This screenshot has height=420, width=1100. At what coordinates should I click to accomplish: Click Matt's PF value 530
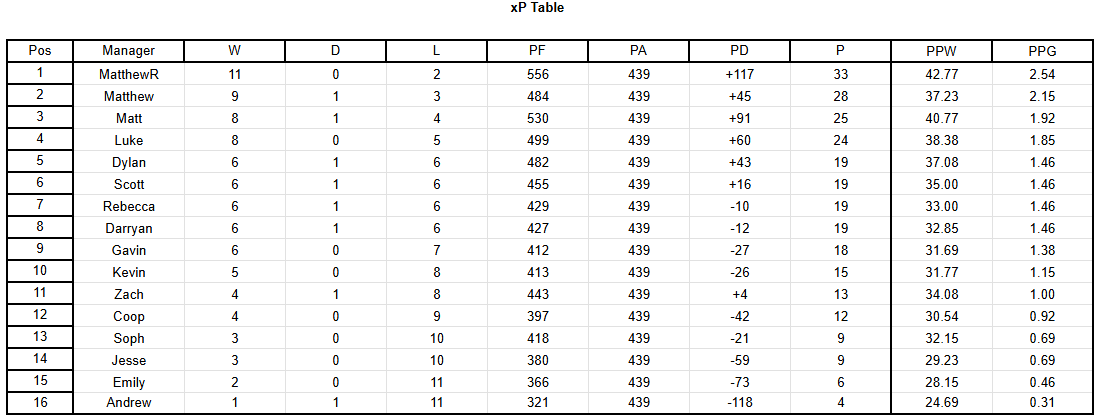pyautogui.click(x=537, y=118)
